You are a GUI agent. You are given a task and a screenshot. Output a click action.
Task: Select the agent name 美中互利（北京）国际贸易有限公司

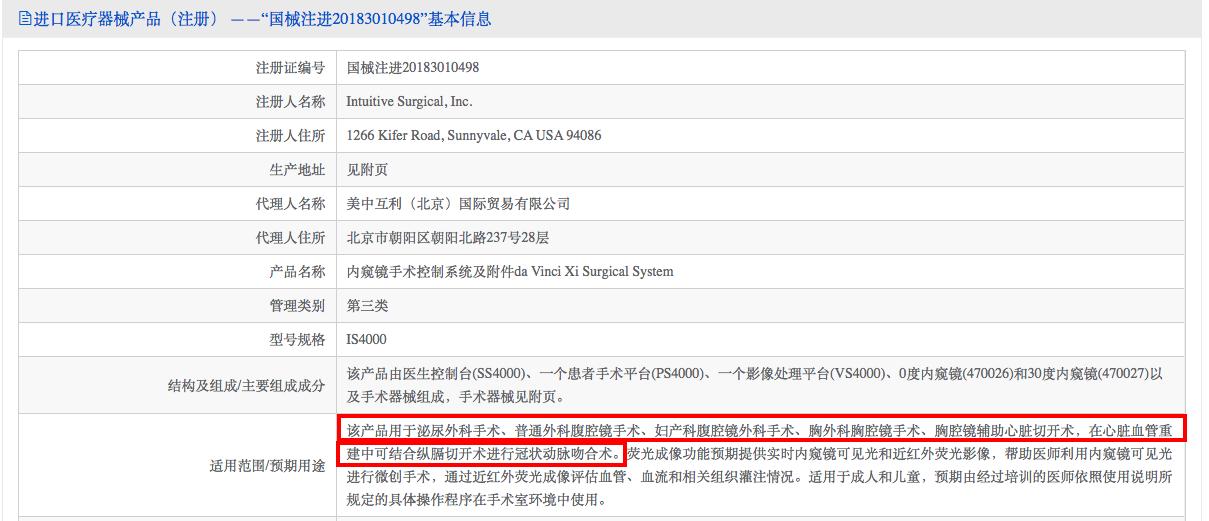[458, 204]
